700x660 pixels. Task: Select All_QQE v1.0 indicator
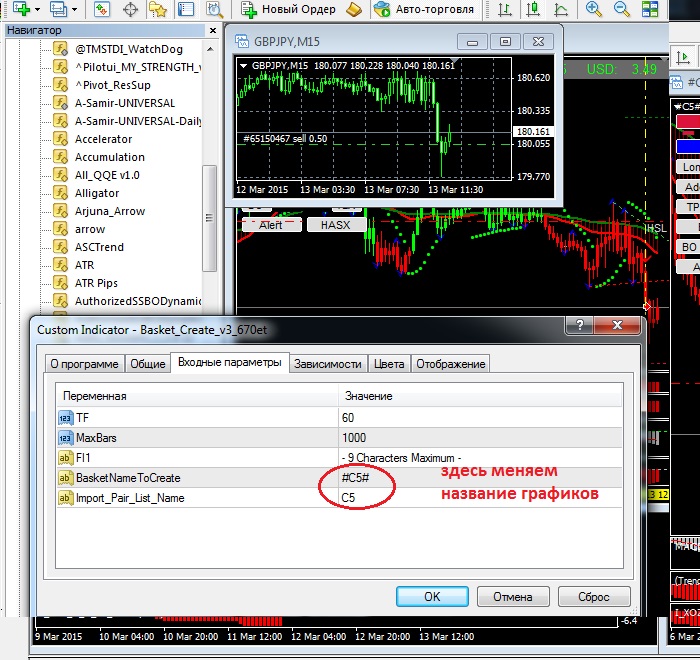[x=107, y=175]
